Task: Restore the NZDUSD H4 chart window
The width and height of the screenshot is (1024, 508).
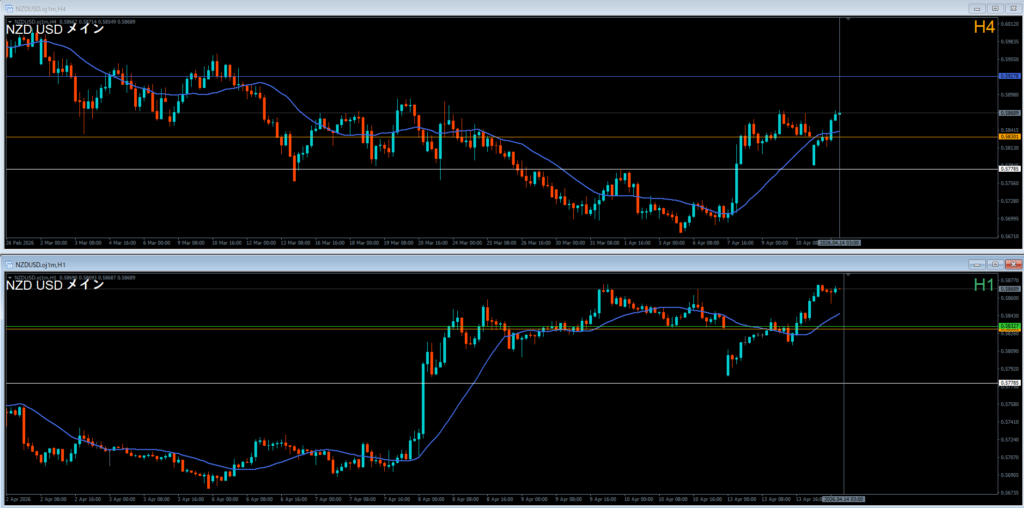Action: point(995,8)
